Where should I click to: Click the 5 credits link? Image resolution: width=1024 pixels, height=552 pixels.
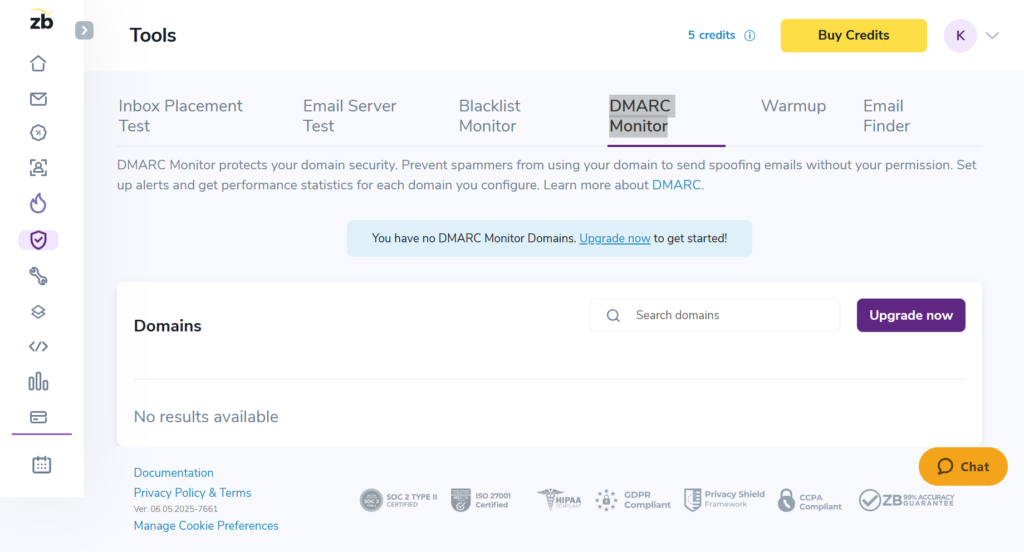pos(711,35)
